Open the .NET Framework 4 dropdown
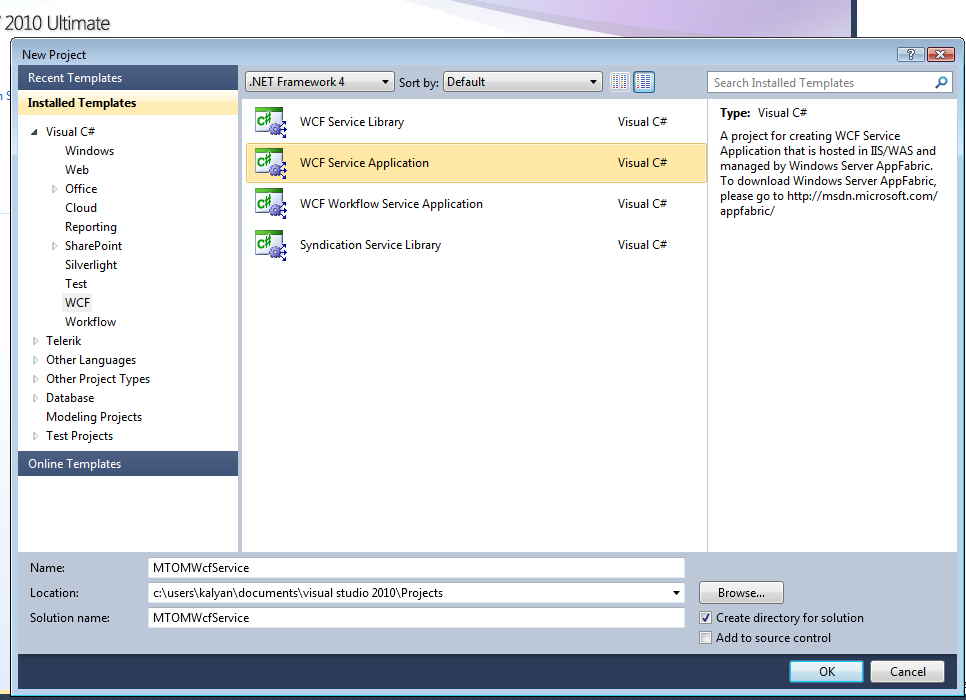This screenshot has height=700, width=966. click(320, 82)
